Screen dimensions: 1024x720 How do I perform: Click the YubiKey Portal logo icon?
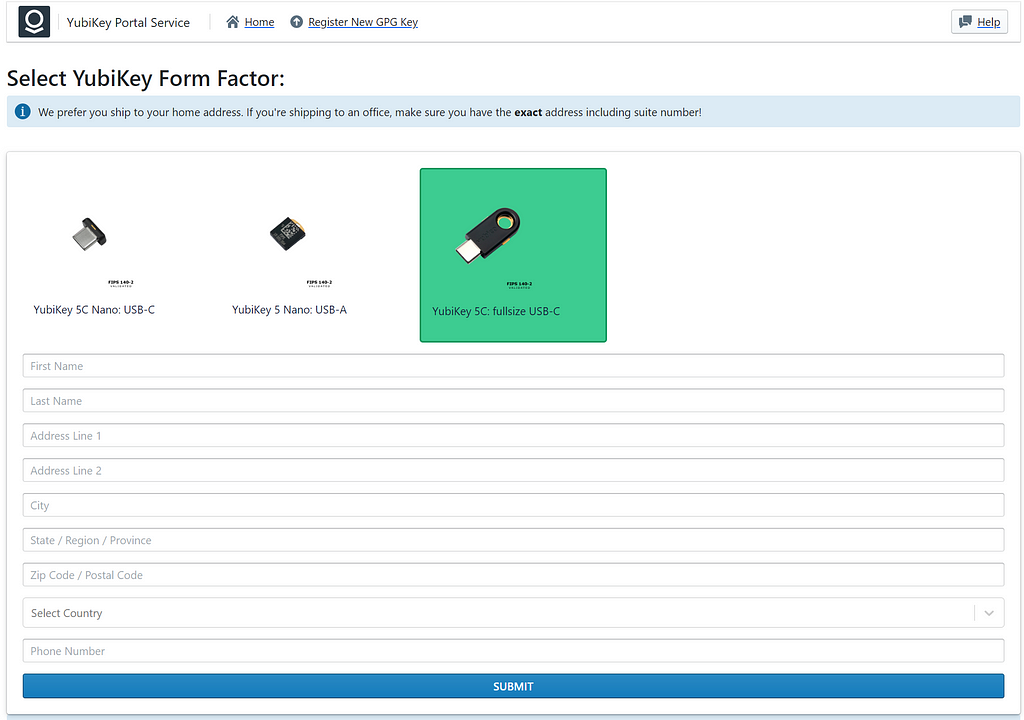tap(34, 22)
